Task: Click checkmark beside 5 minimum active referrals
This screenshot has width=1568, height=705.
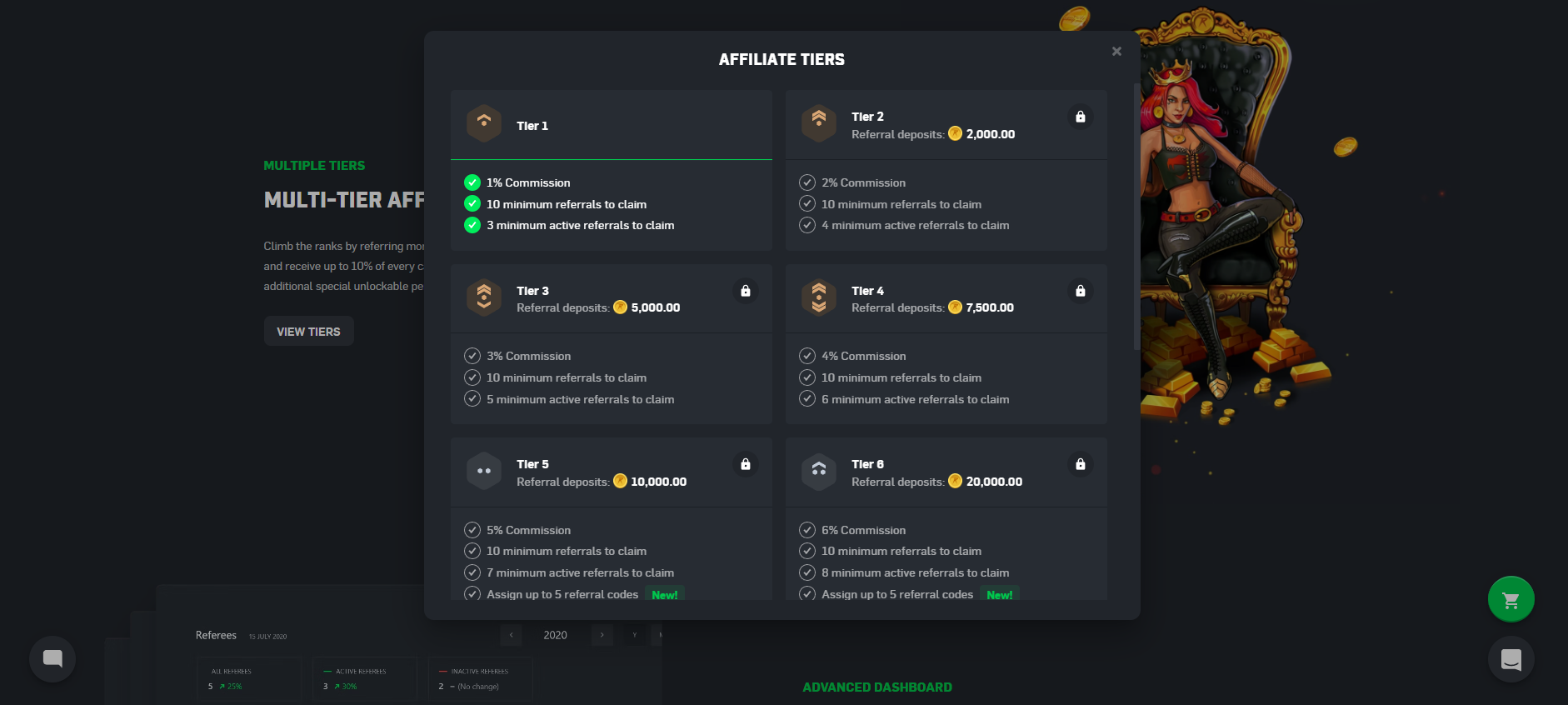Action: click(x=472, y=399)
